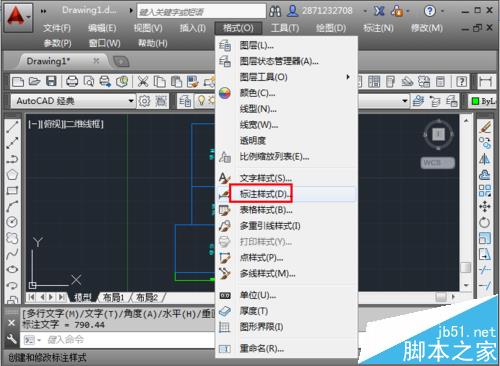Click the Plot Preview icon
Screen dimensions: 500x366
(x=89, y=81)
